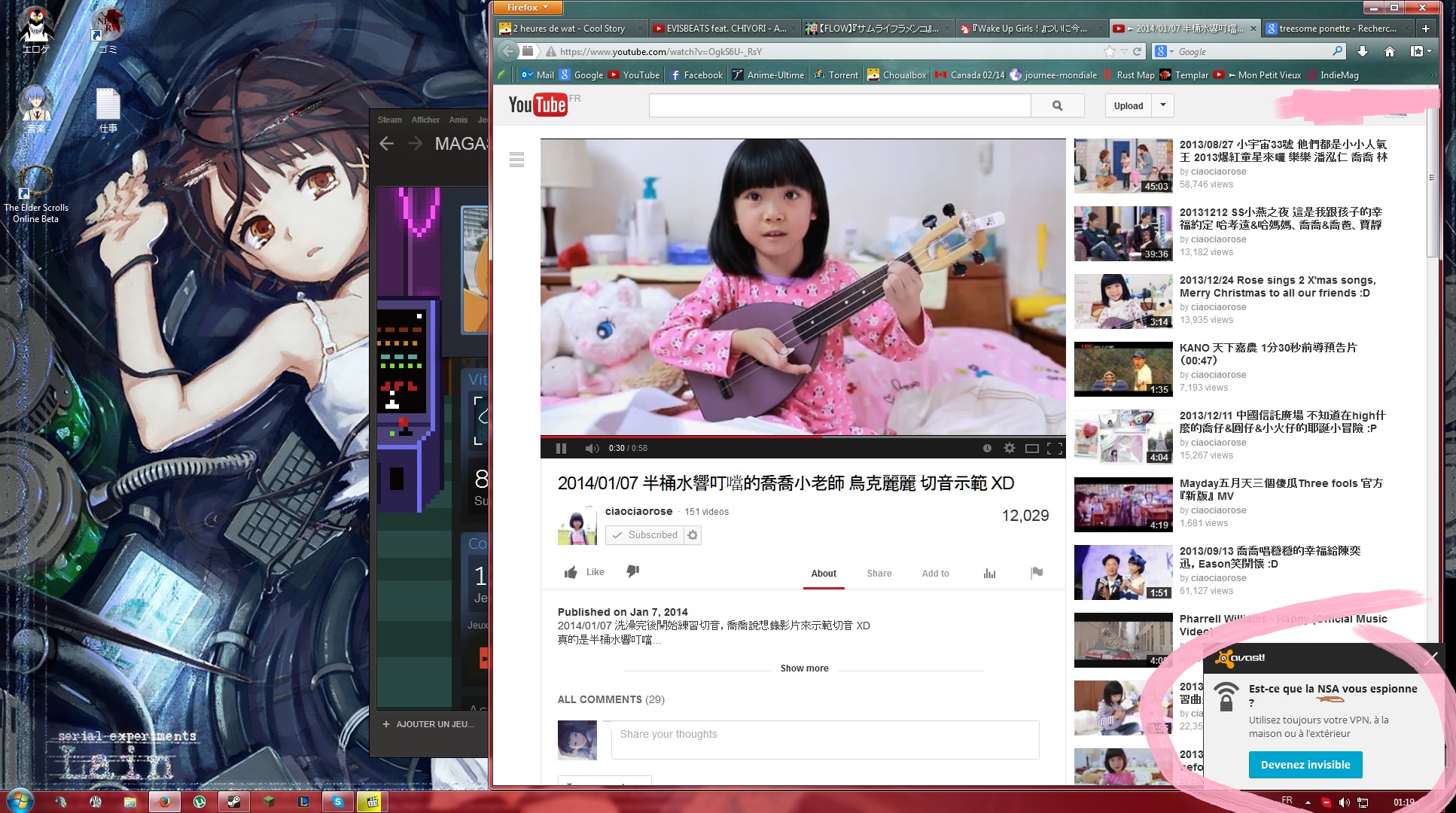1456x813 pixels.
Task: Mute the video volume speaker icon
Action: tap(592, 449)
